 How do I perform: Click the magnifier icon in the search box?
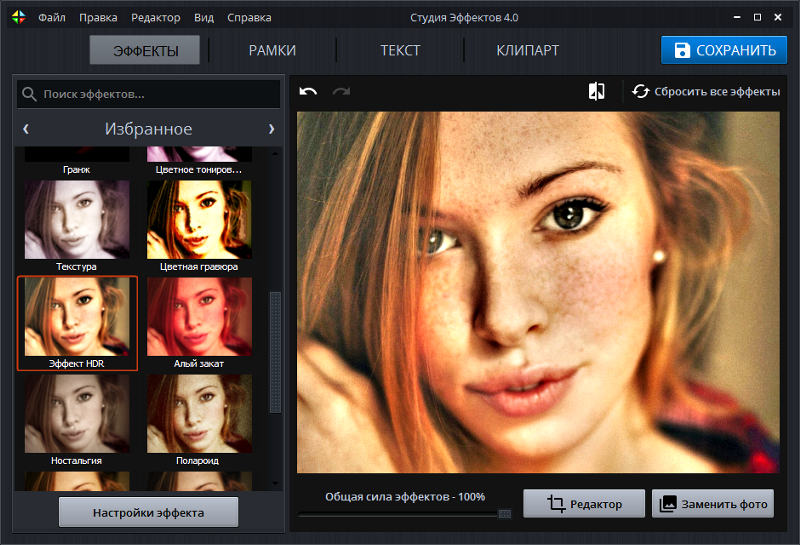point(29,94)
